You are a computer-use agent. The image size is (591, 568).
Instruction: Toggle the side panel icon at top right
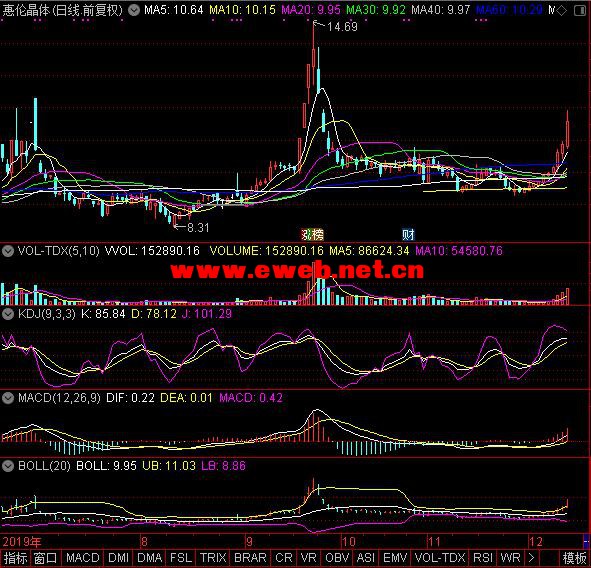[580, 10]
